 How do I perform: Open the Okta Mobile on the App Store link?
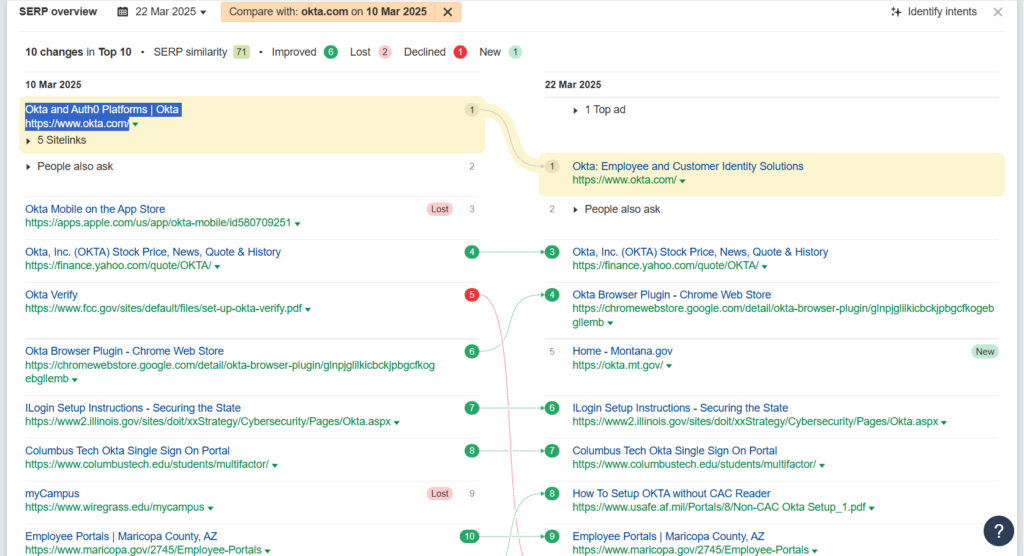point(95,209)
